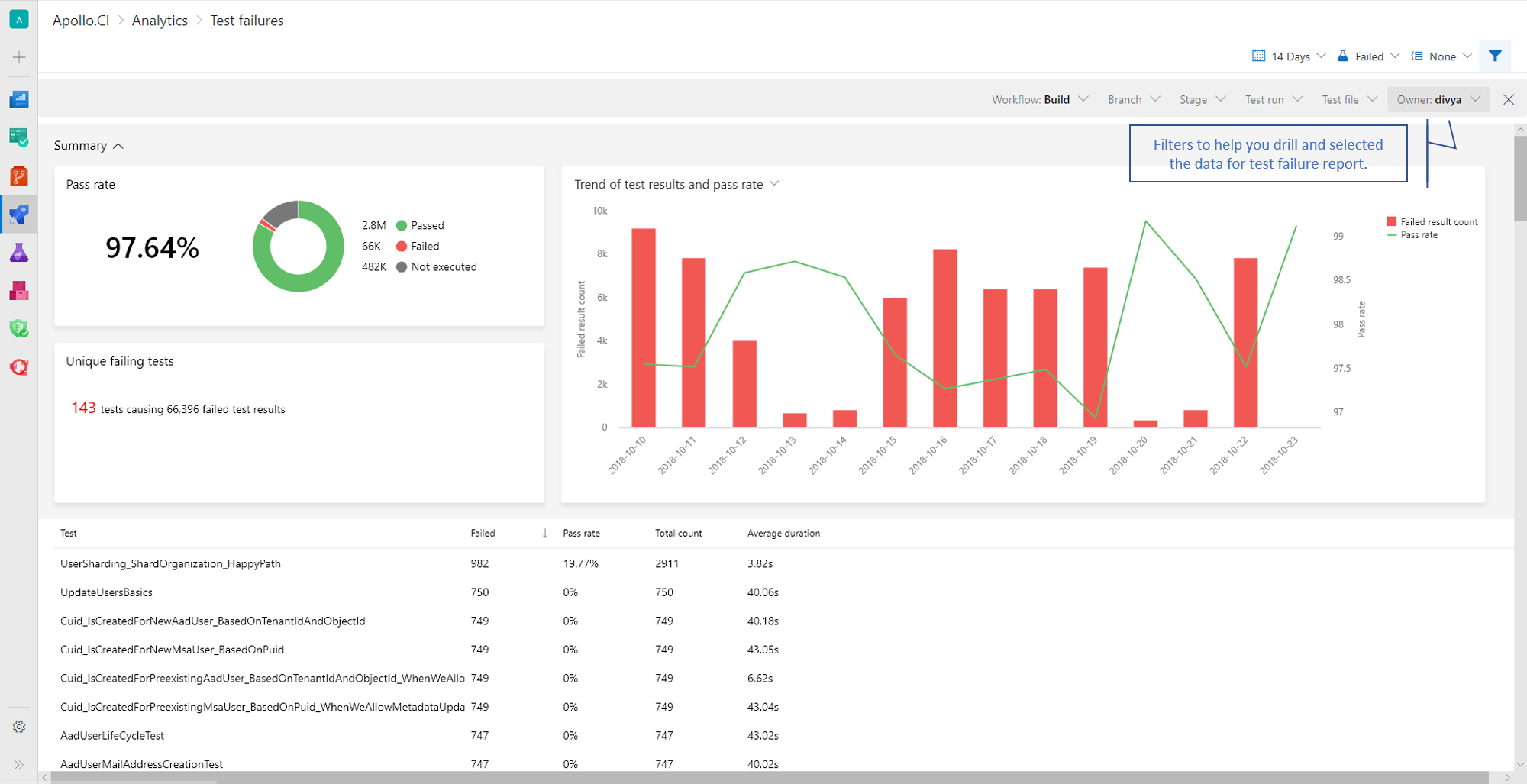The height and width of the screenshot is (784, 1527).
Task: Open Artifacts icon in sidebar
Action: coord(19,291)
